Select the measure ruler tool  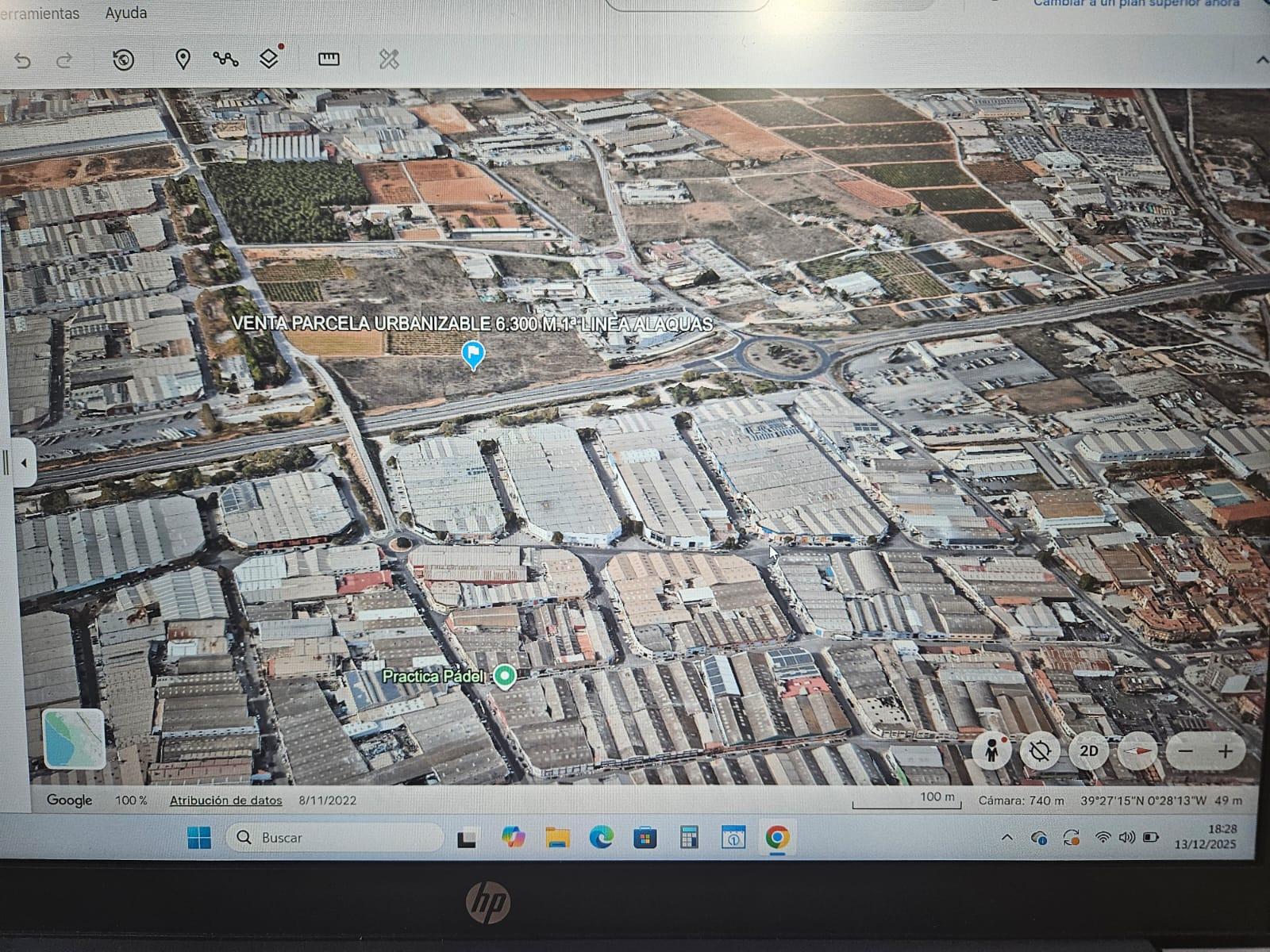pos(328,59)
